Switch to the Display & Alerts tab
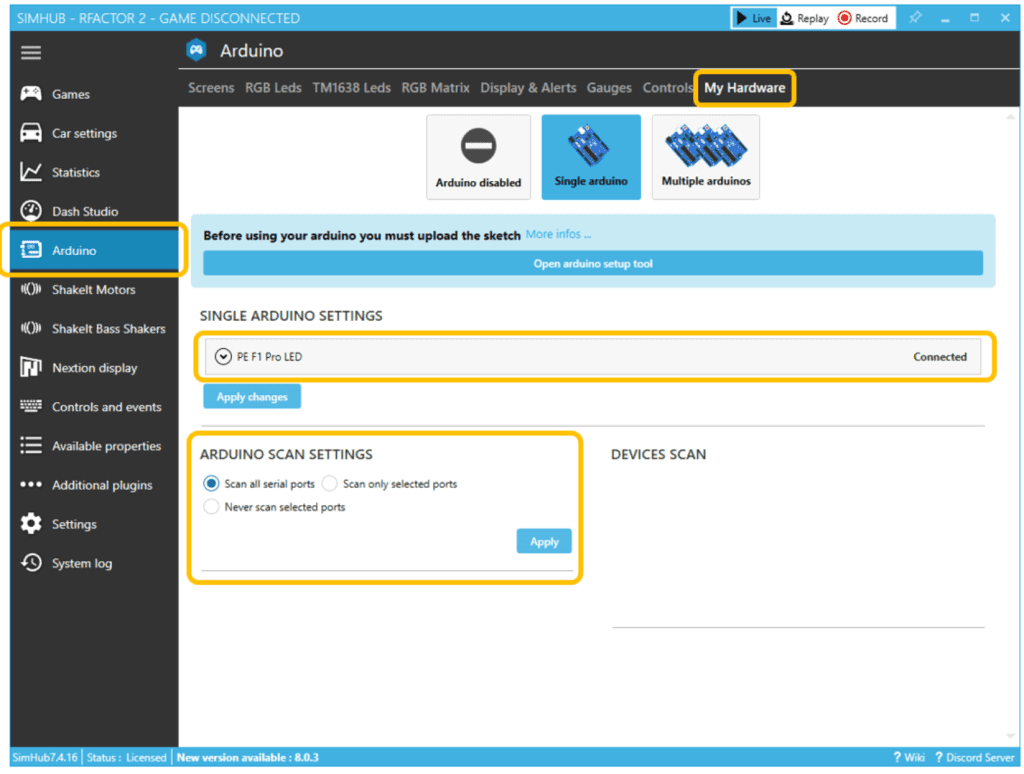 point(528,88)
